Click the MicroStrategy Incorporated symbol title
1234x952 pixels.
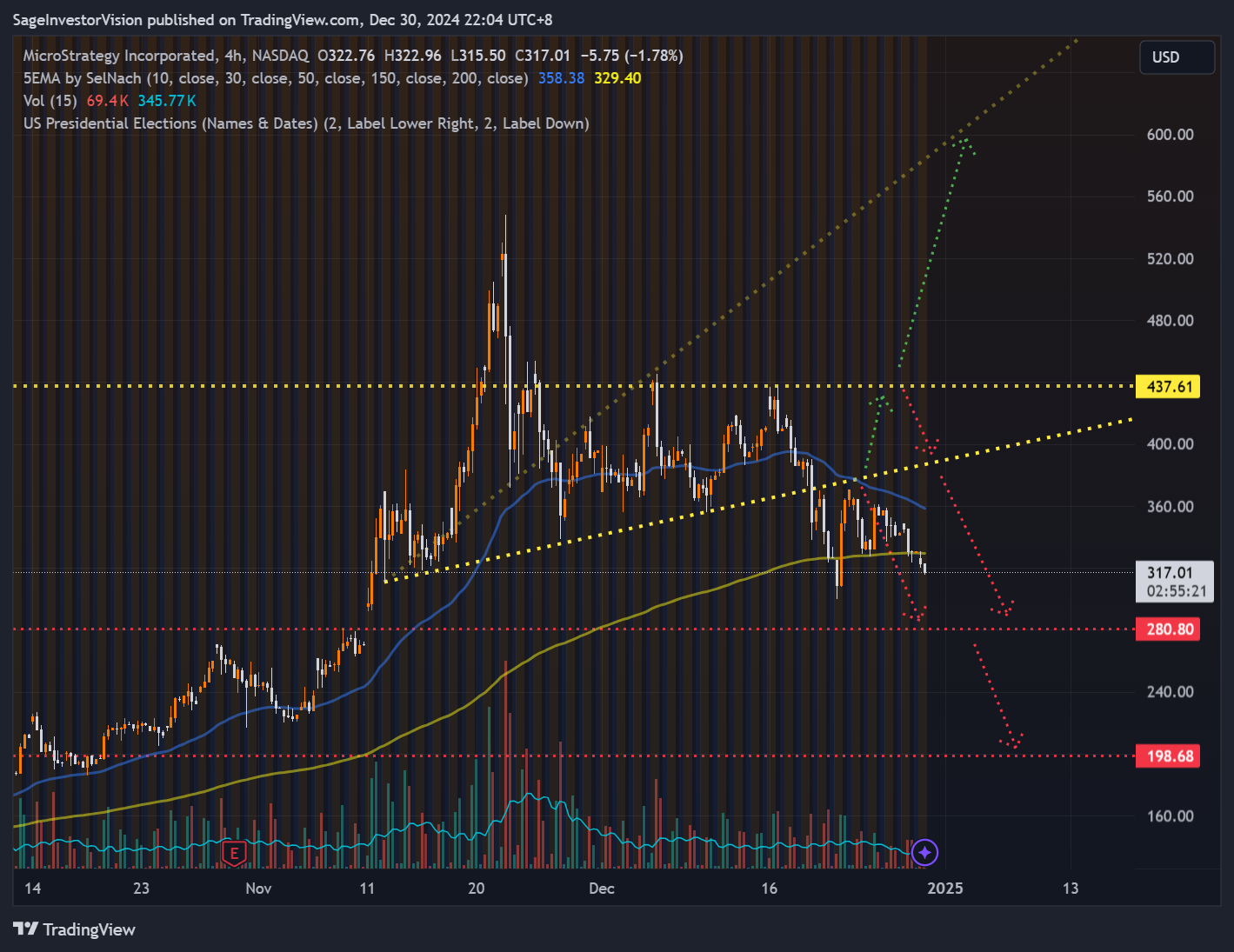click(x=120, y=56)
